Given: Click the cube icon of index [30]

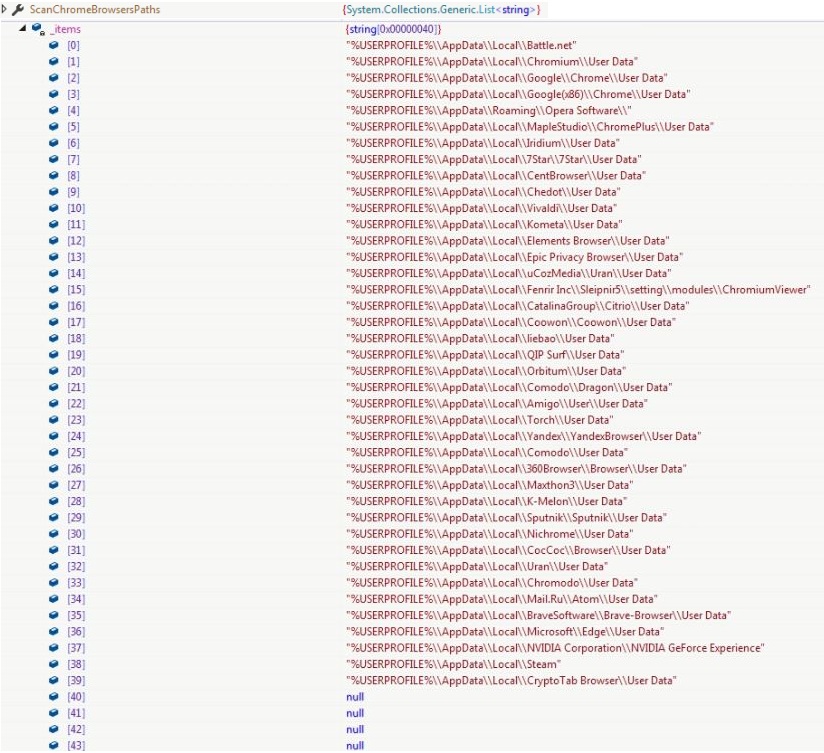Looking at the screenshot, I should click(54, 534).
